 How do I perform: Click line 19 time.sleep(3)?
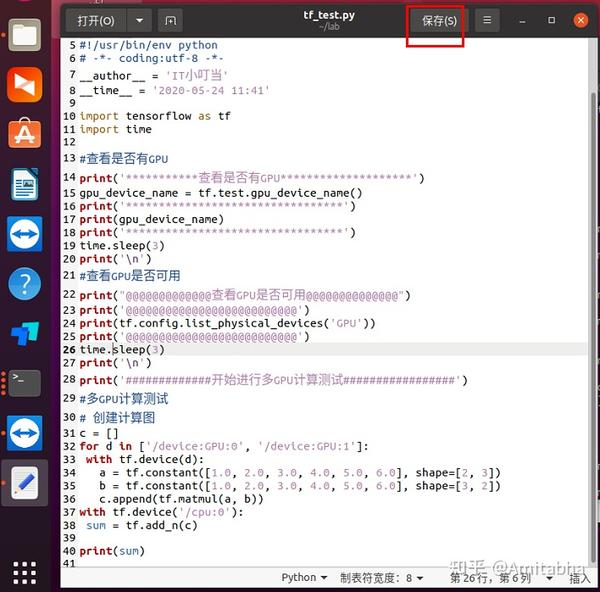pos(122,246)
